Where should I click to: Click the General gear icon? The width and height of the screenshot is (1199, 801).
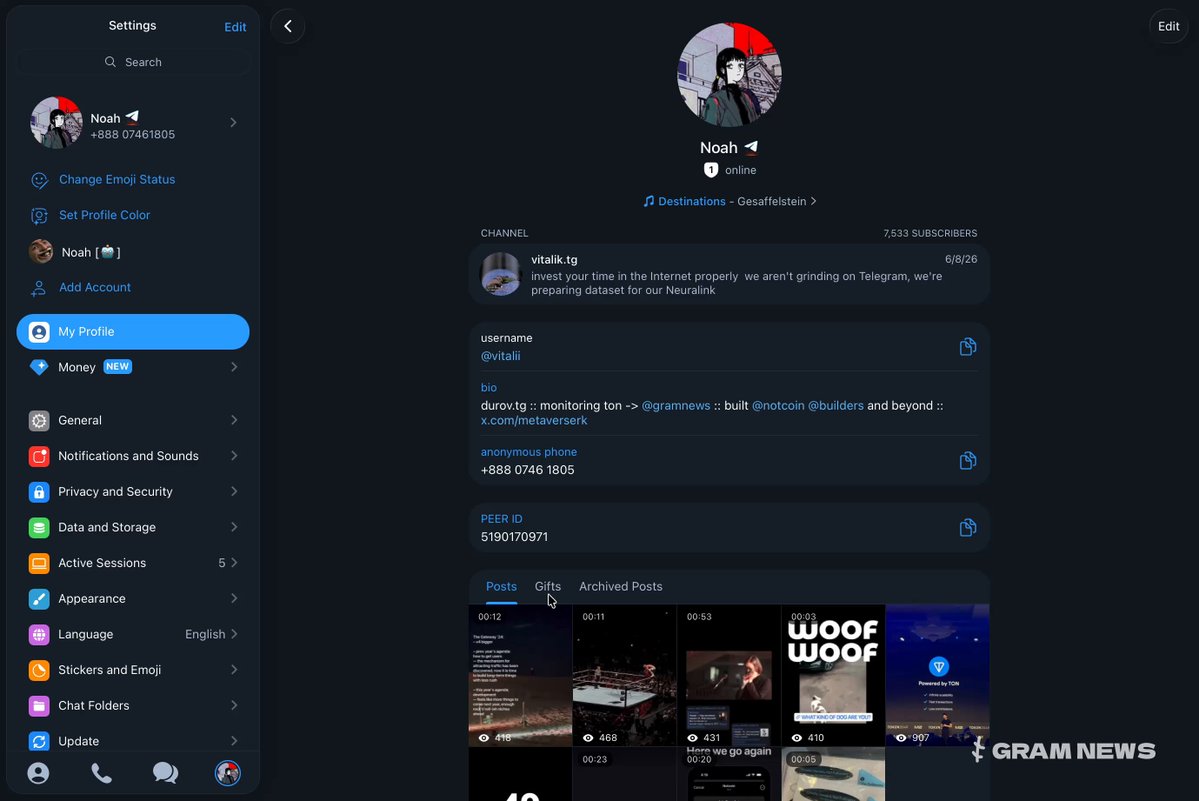39,420
